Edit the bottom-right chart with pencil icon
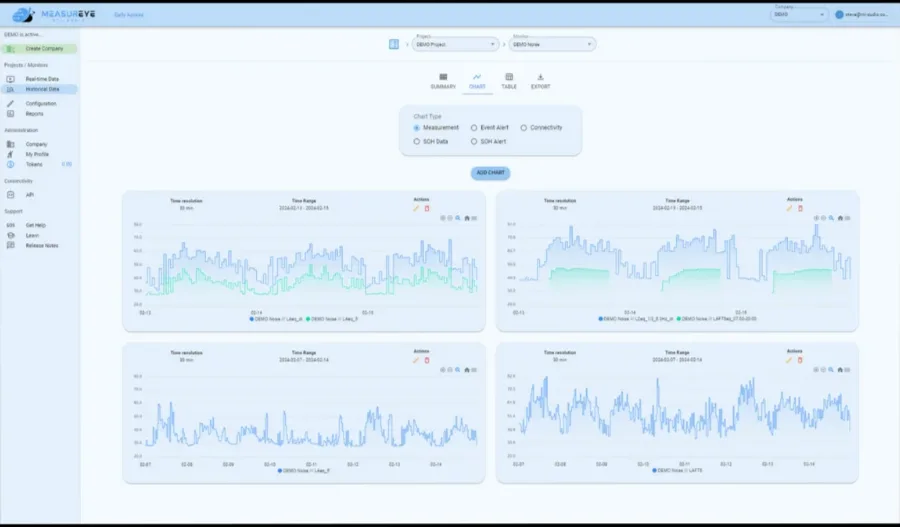This screenshot has height=527, width=900. (x=789, y=361)
